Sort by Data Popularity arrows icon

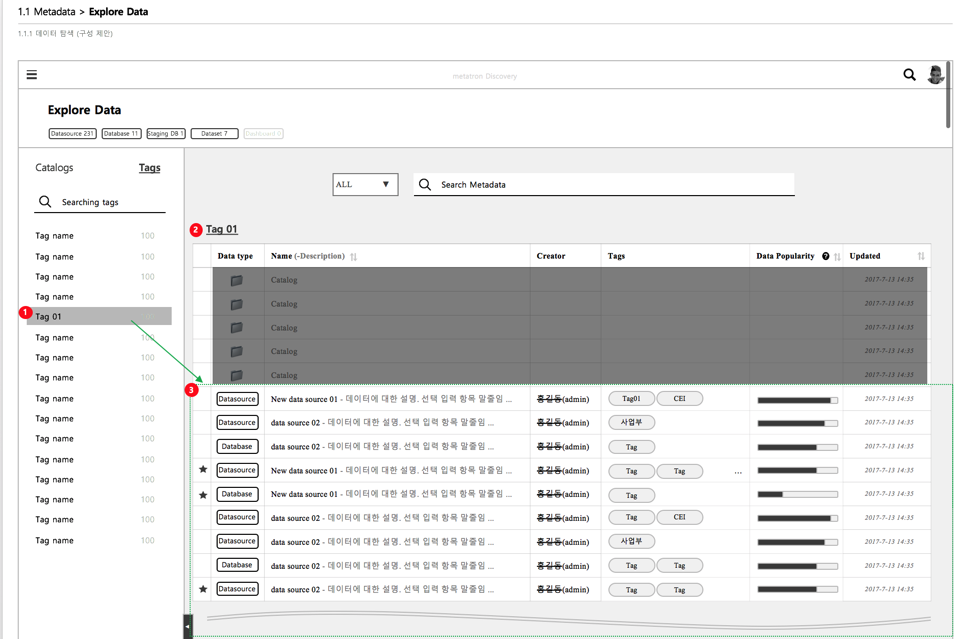coord(837,257)
